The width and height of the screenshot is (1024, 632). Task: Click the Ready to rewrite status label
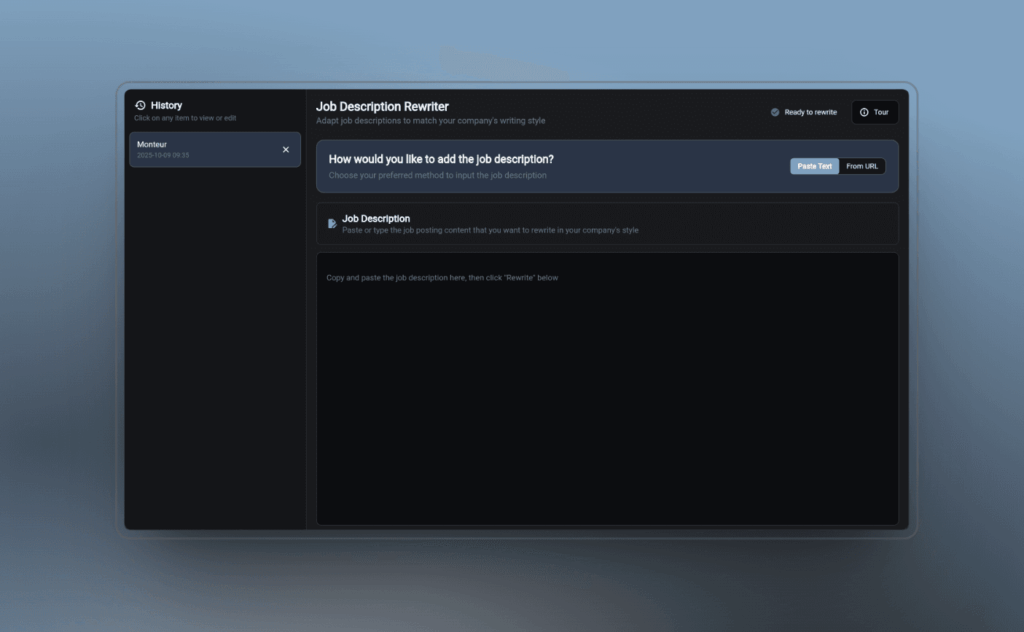(810, 112)
